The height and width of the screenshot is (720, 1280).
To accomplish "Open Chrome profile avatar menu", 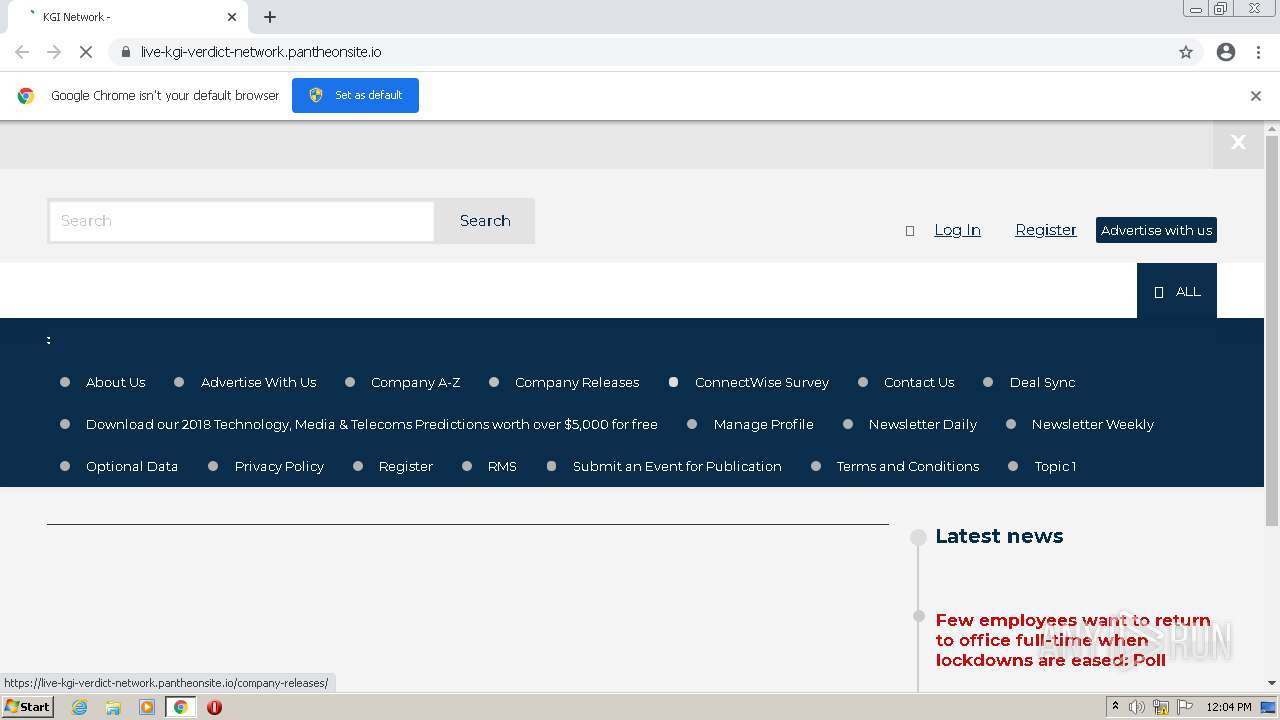I will [x=1226, y=52].
